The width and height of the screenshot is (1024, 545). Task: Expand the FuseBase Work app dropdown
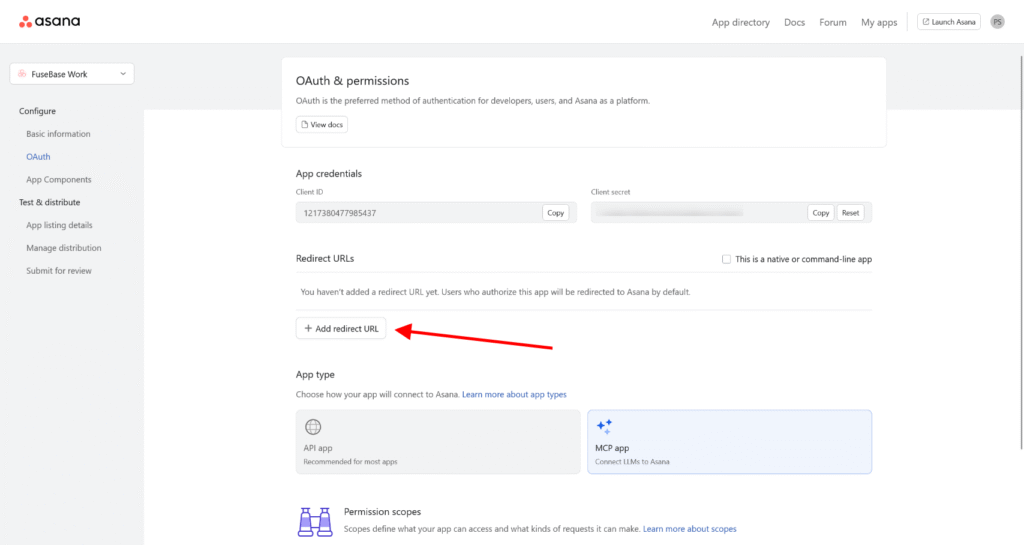pyautogui.click(x=72, y=74)
